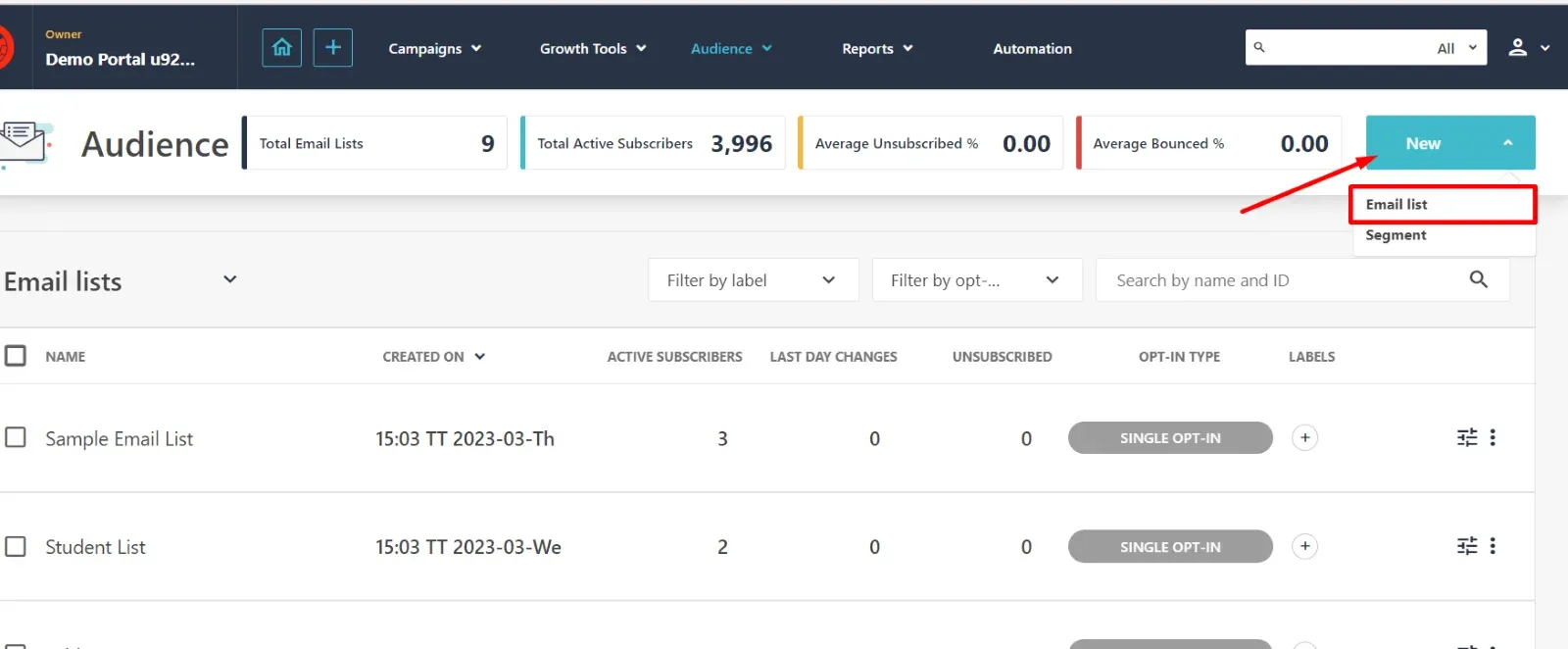Open settings sliders icon for Student List

pos(1467,546)
